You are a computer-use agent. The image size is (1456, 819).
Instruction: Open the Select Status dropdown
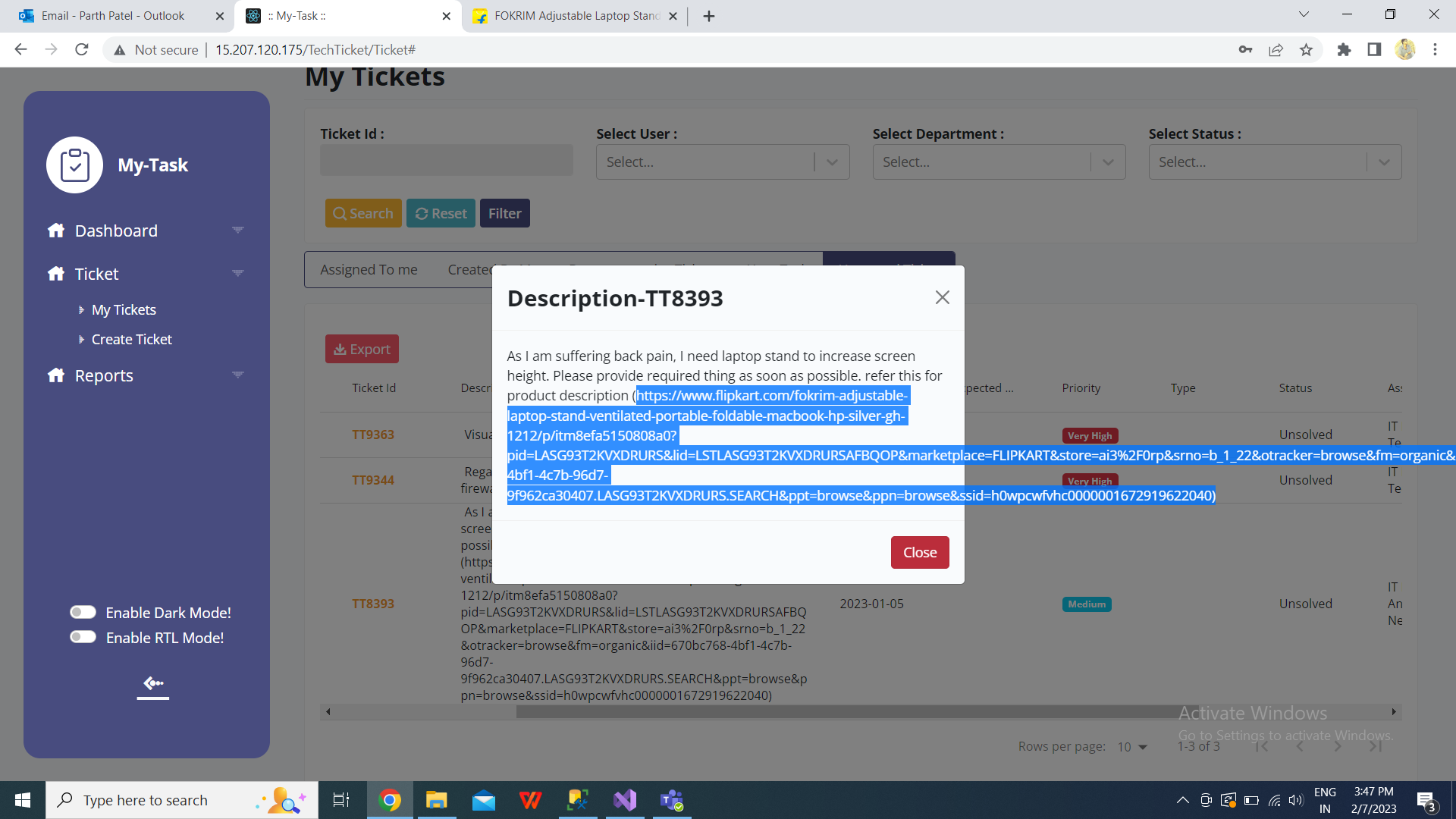pyautogui.click(x=1275, y=162)
